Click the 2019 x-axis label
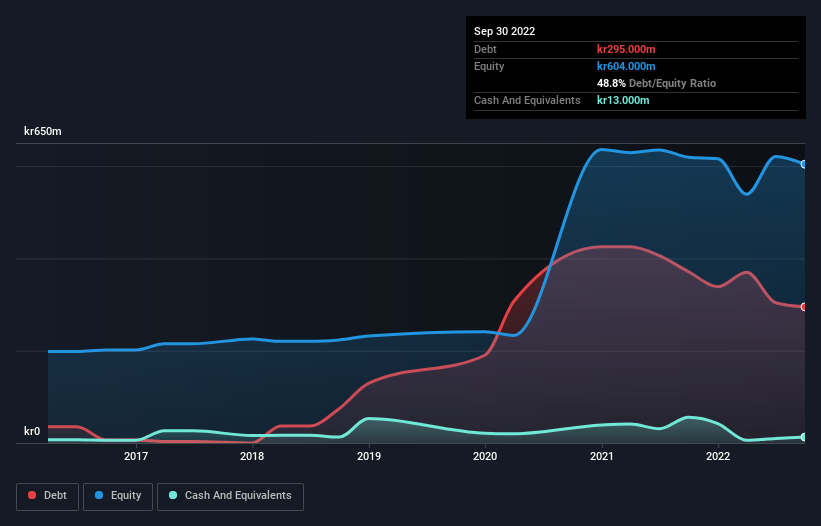821x526 pixels. click(369, 456)
